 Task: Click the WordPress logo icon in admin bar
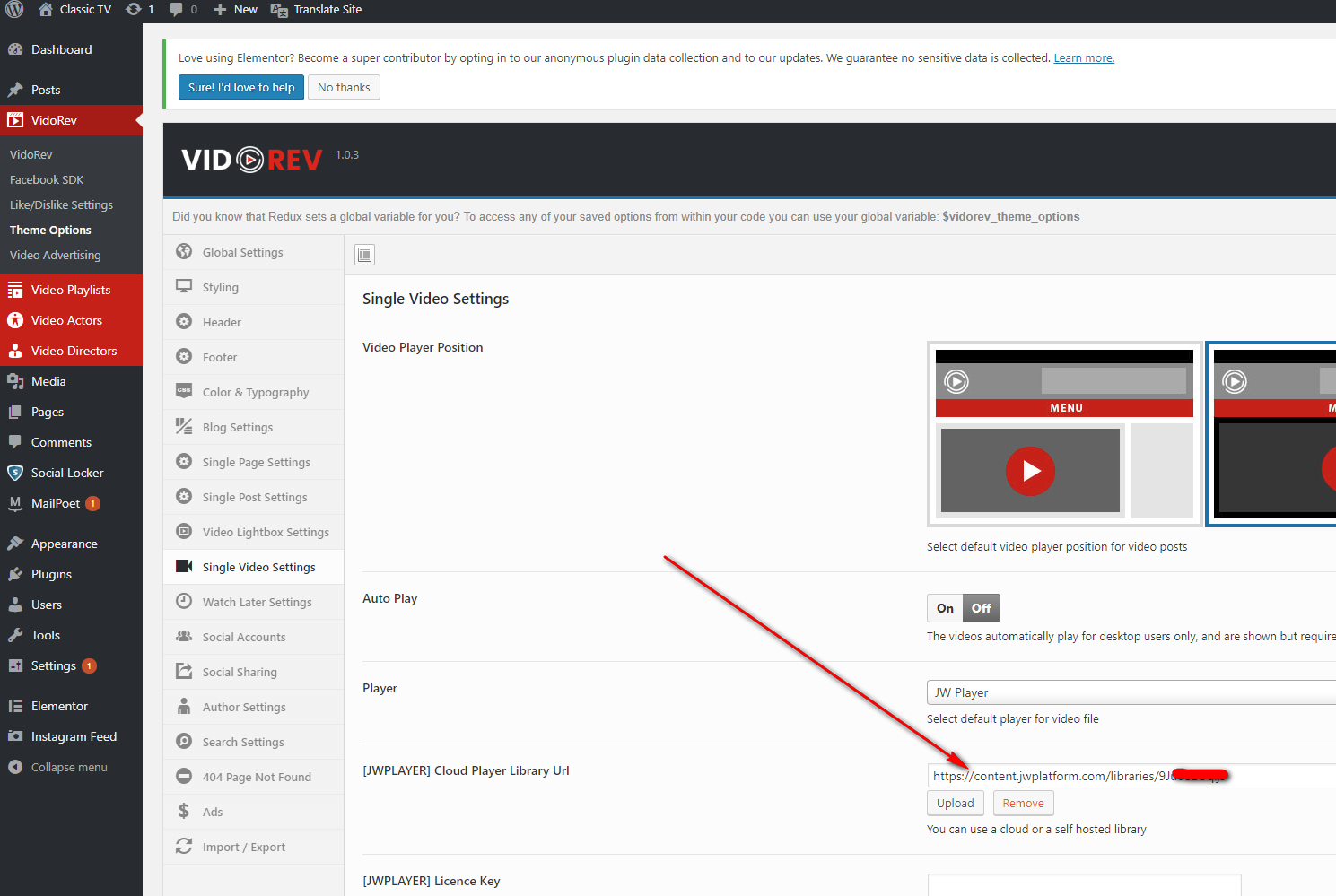click(14, 10)
